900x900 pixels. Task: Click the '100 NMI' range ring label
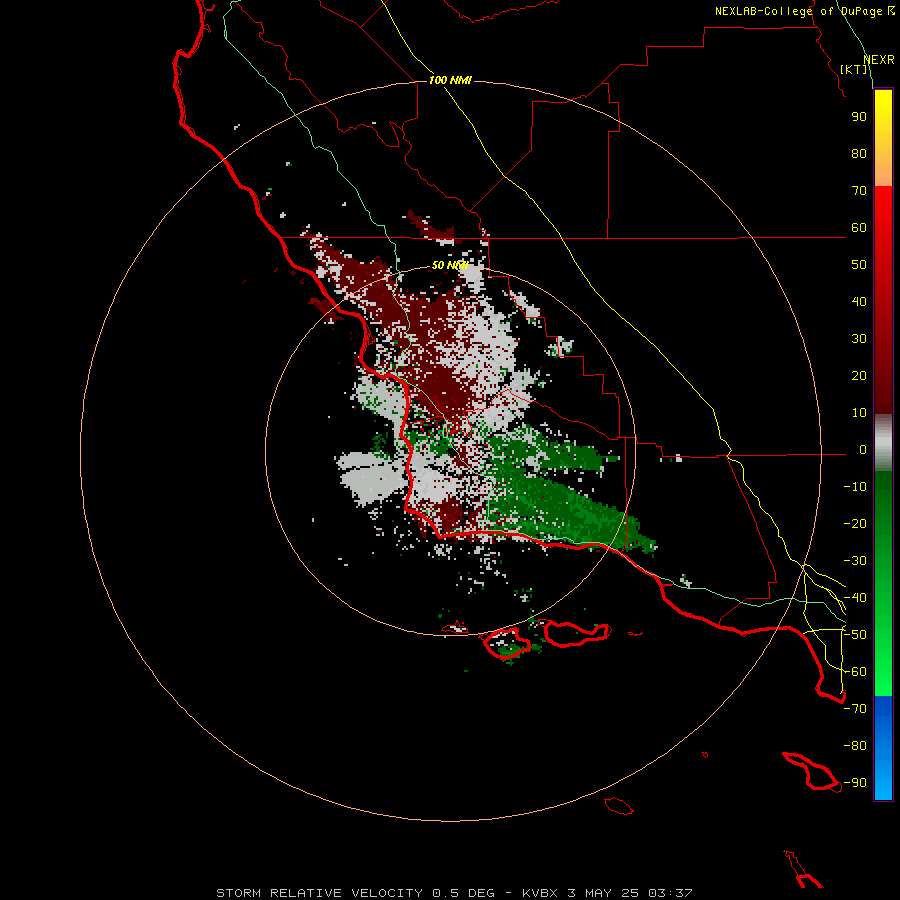click(x=450, y=80)
